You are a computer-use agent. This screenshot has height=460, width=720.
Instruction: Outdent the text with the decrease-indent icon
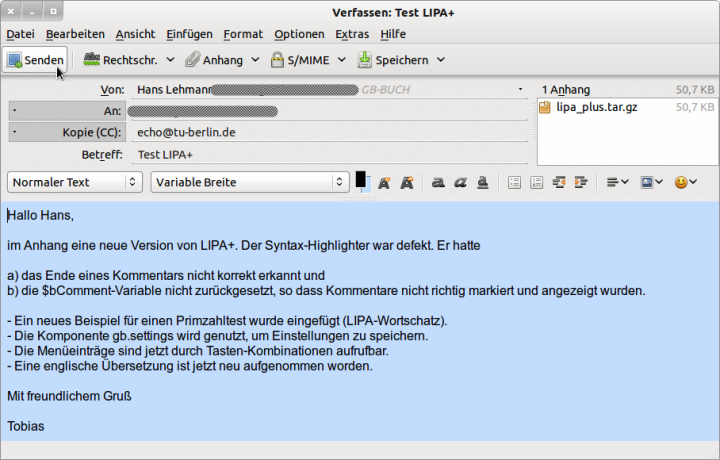click(x=557, y=183)
